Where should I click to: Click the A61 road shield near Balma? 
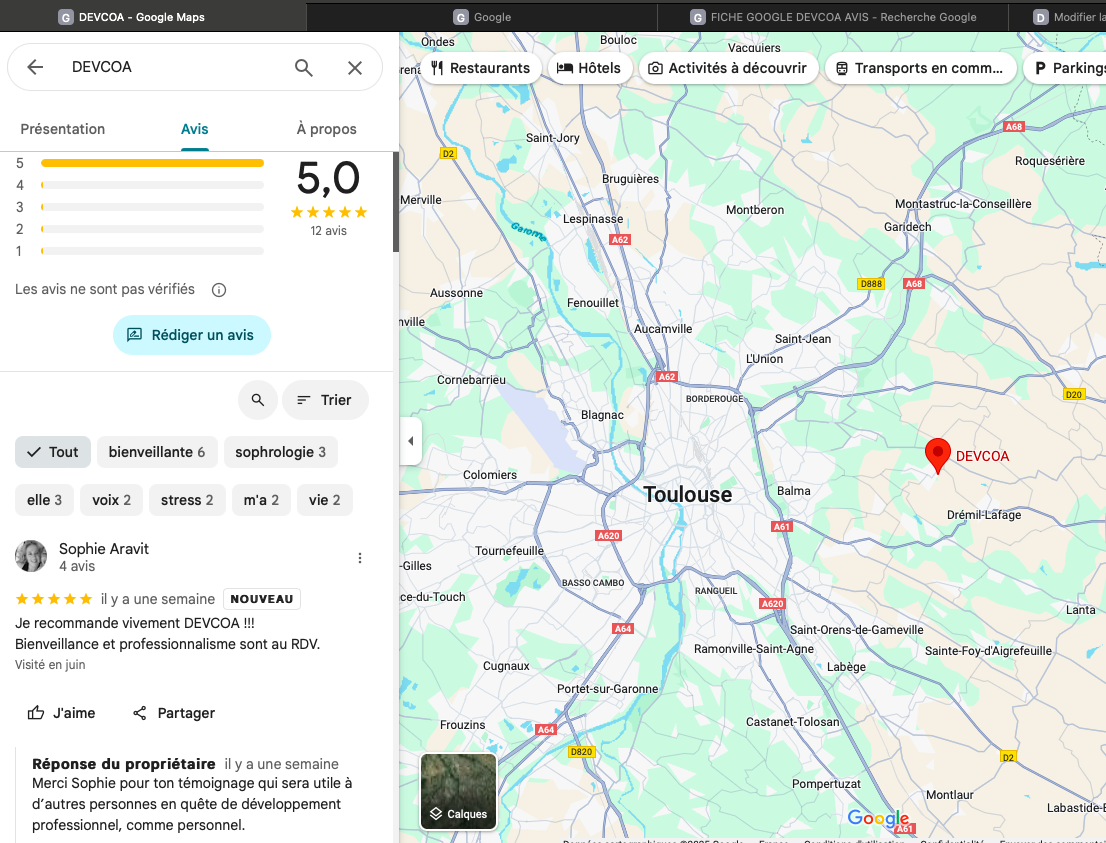click(x=782, y=526)
